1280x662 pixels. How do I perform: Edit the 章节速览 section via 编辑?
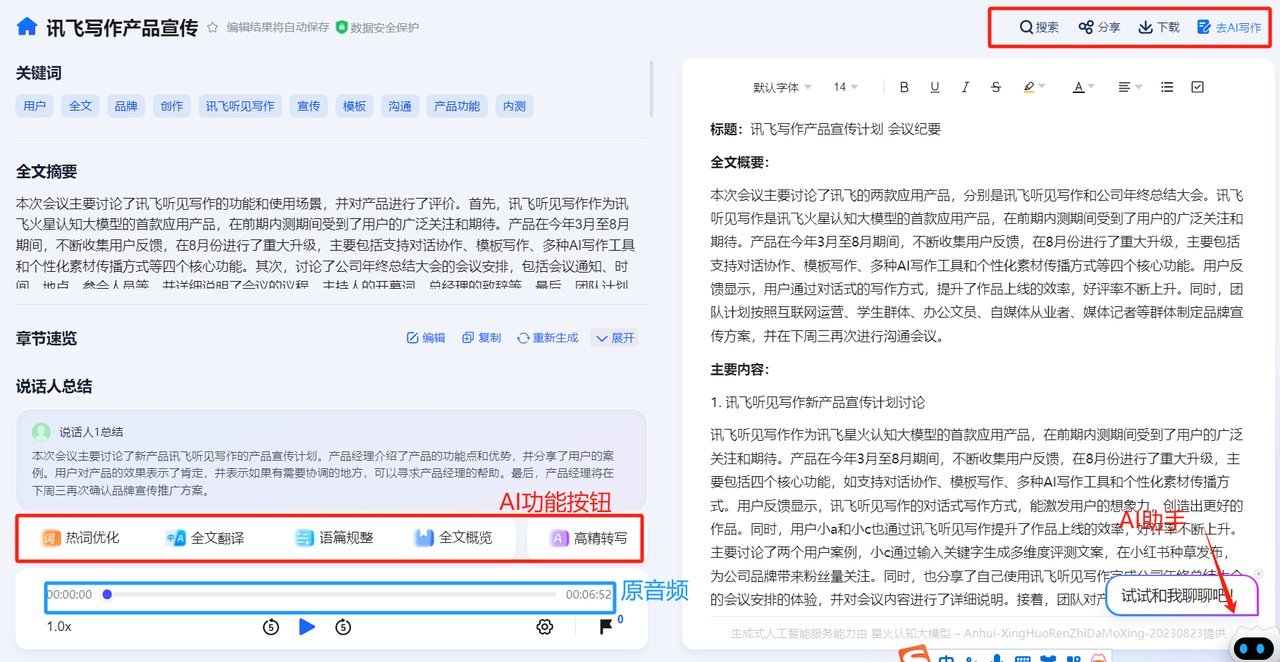click(426, 338)
